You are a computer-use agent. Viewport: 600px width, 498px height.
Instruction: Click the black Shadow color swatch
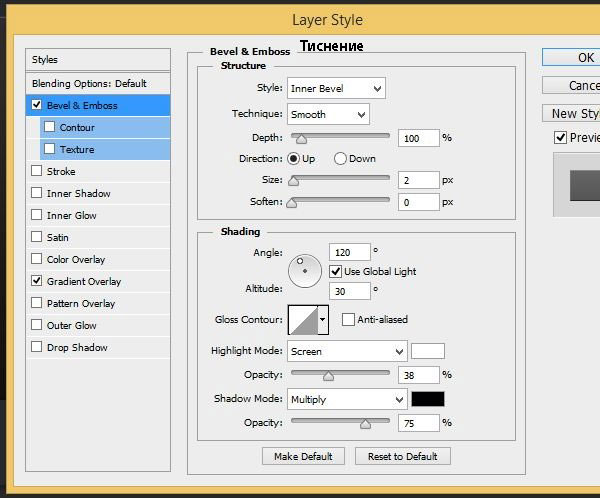pyautogui.click(x=428, y=399)
